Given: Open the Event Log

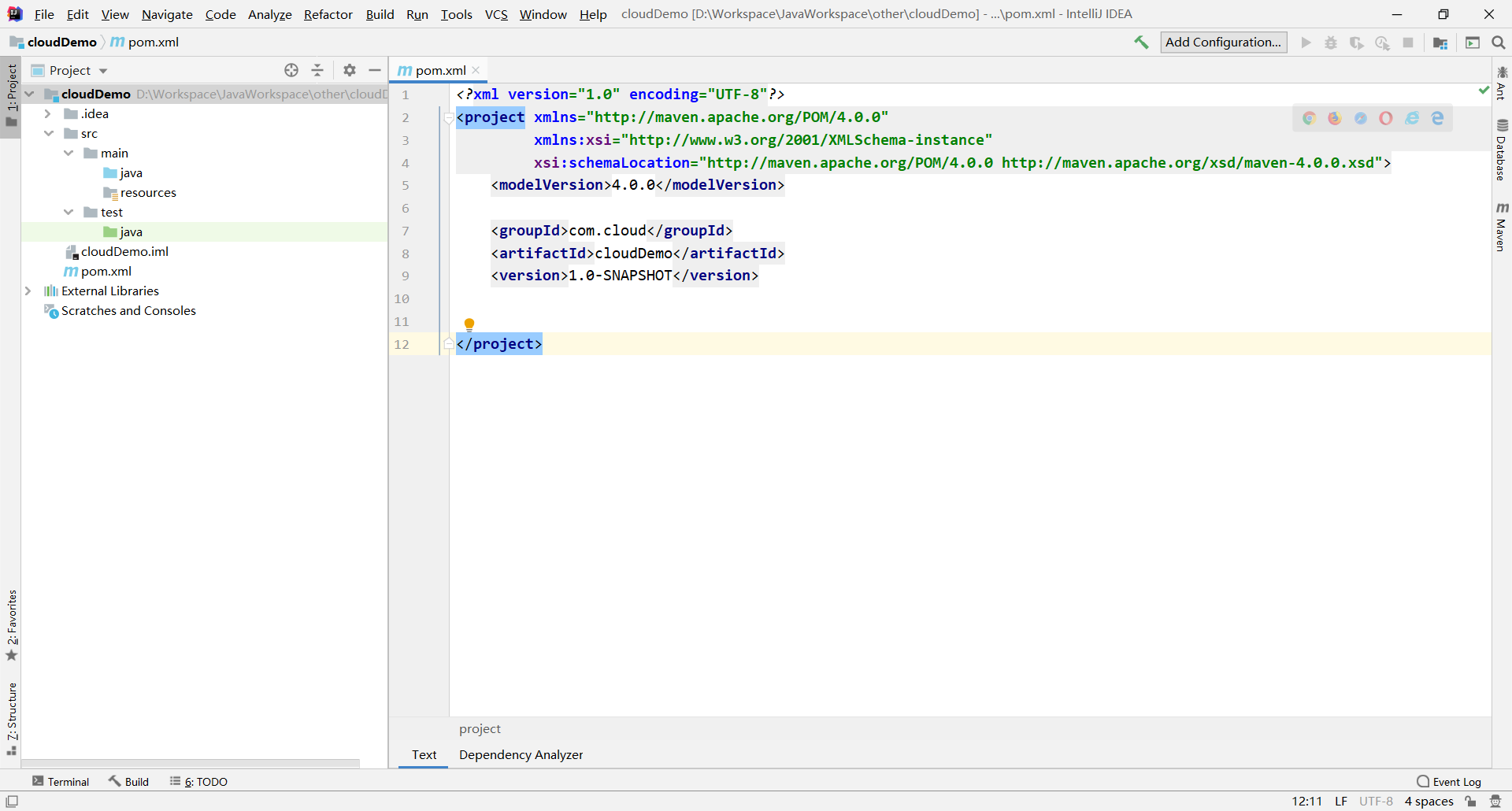Looking at the screenshot, I should point(1449,781).
